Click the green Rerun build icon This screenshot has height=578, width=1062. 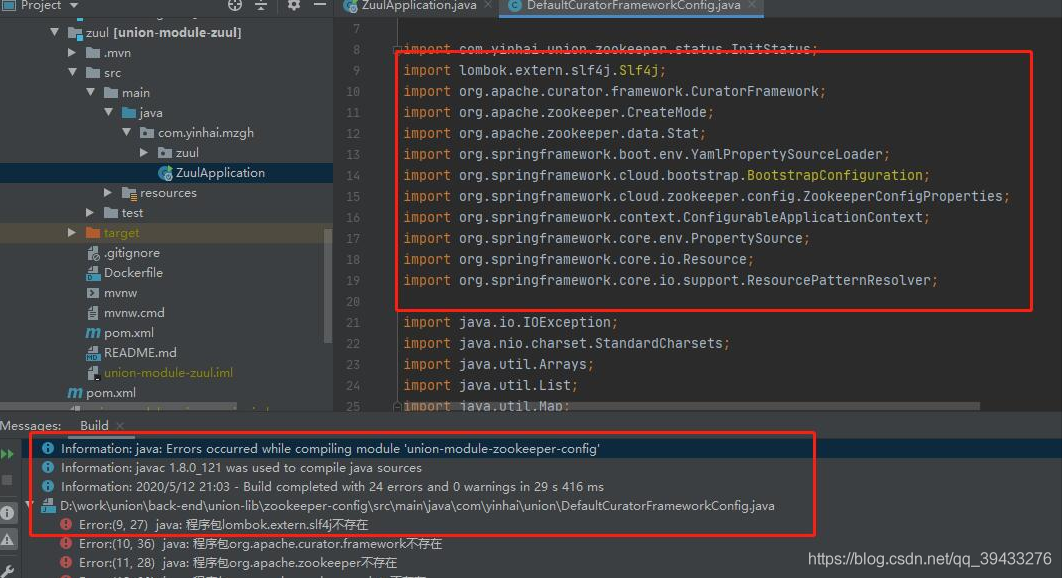click(7, 453)
